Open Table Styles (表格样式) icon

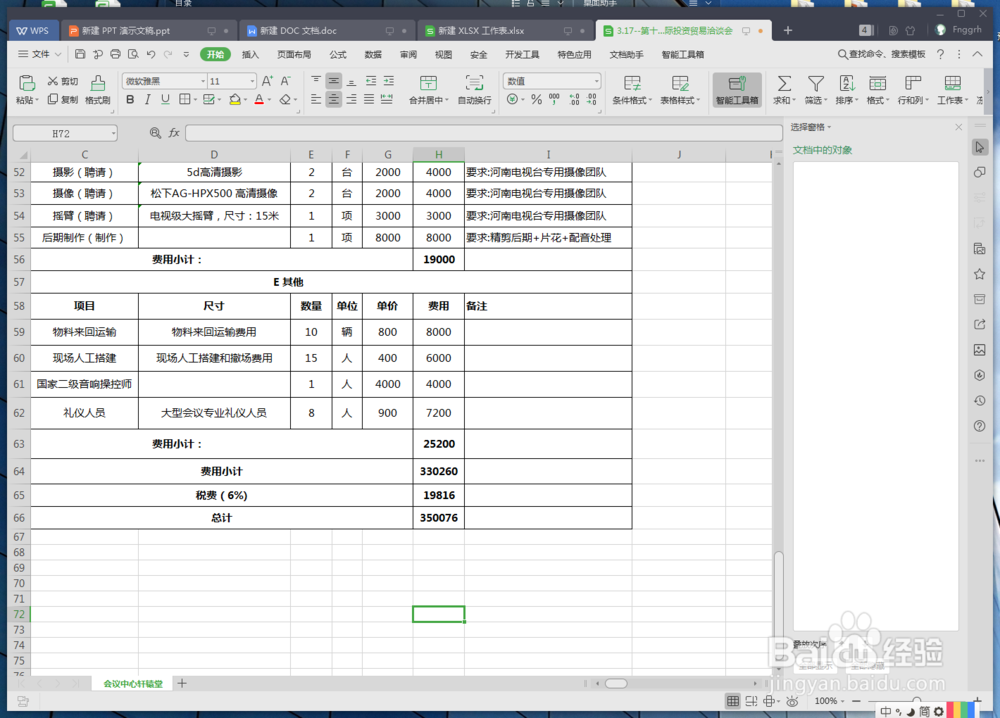point(680,83)
